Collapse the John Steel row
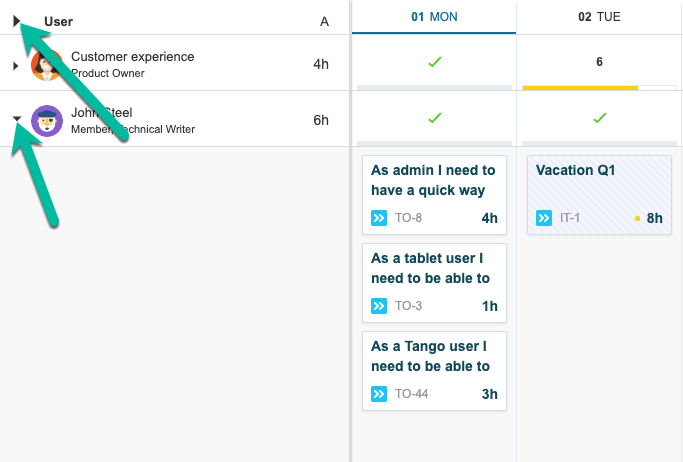The width and height of the screenshot is (683, 462). 16,119
